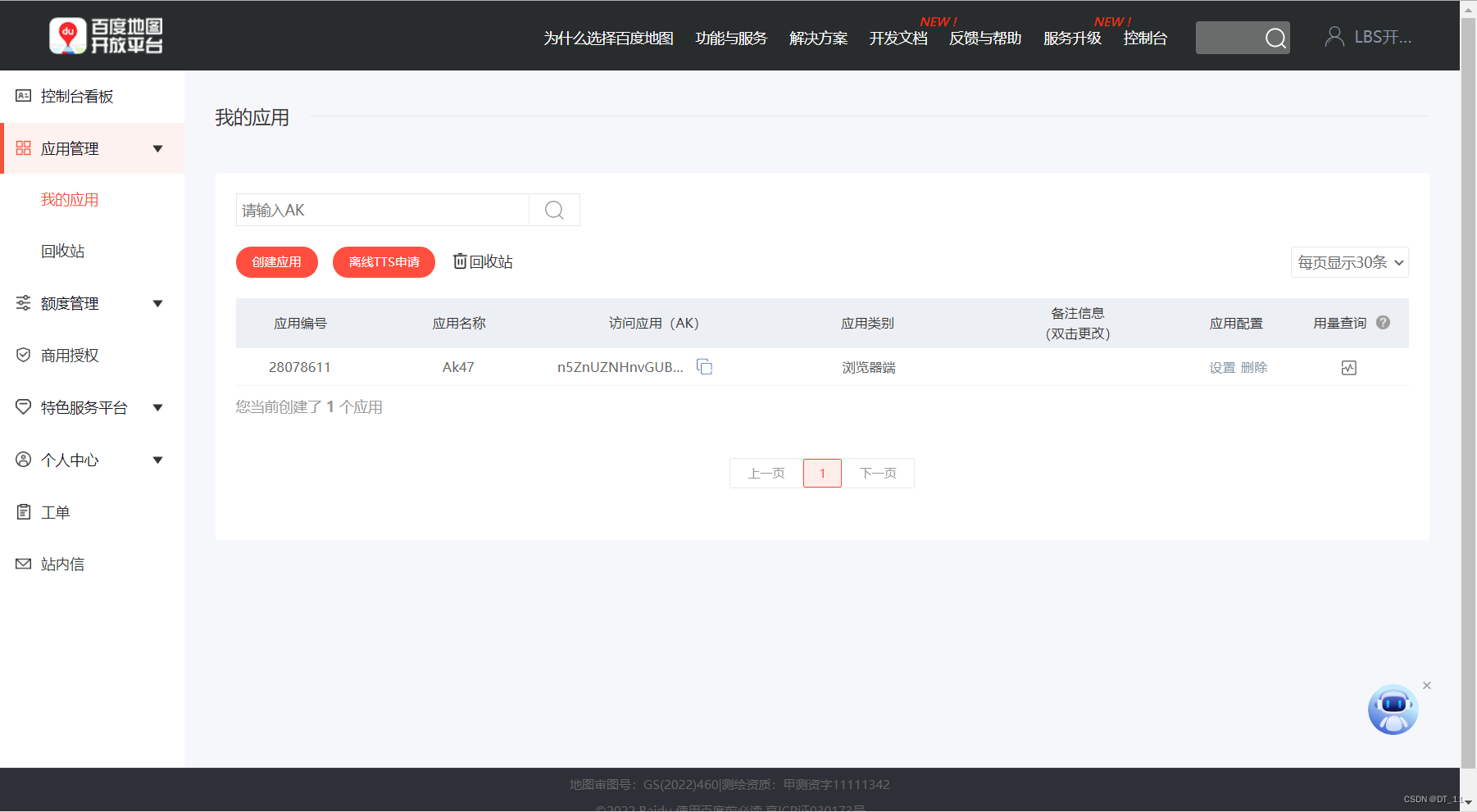This screenshot has height=812, width=1477.
Task: Click 设置 for app Ak47
Action: click(x=1222, y=368)
